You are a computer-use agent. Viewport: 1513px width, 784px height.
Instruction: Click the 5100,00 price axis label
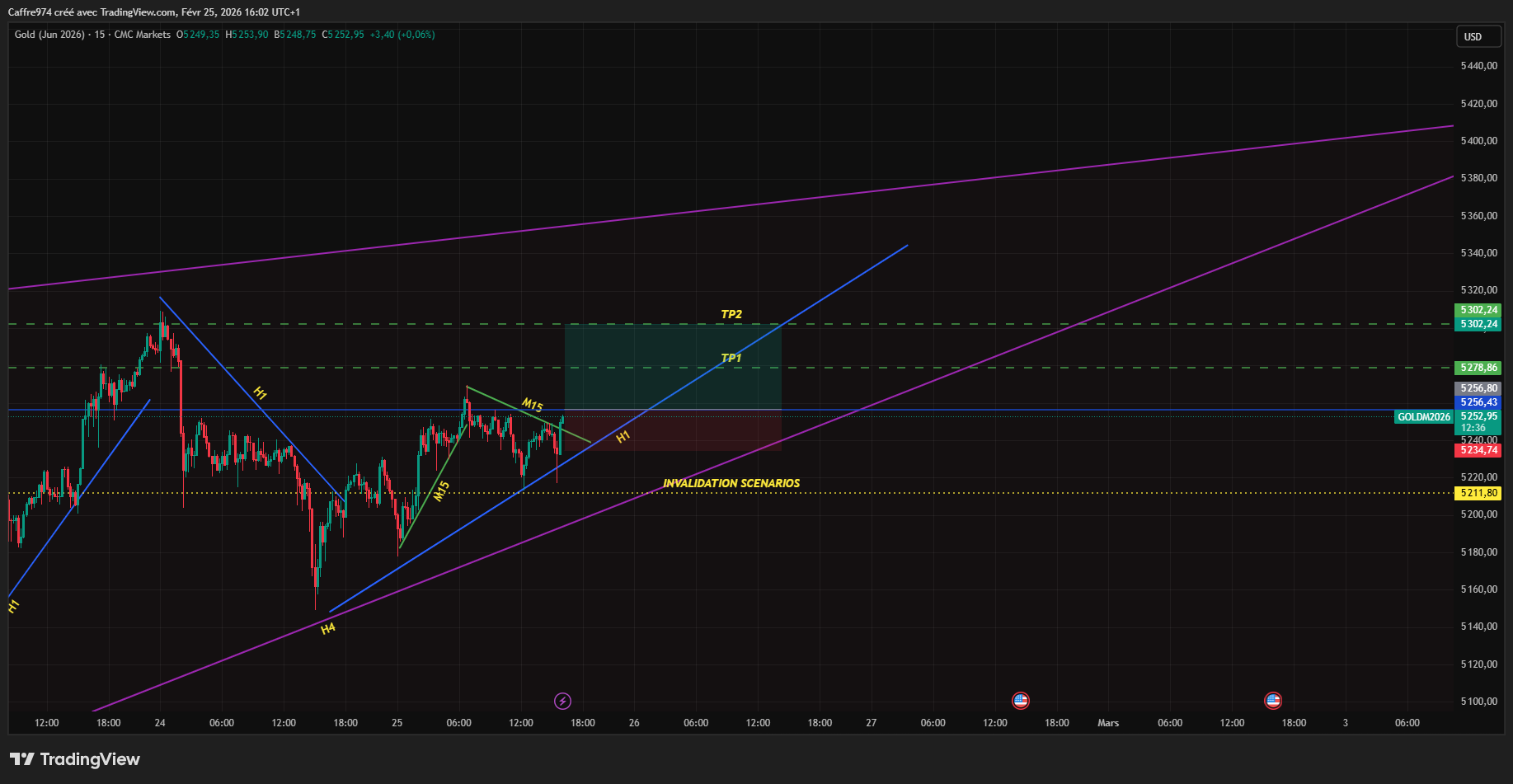pos(1478,702)
